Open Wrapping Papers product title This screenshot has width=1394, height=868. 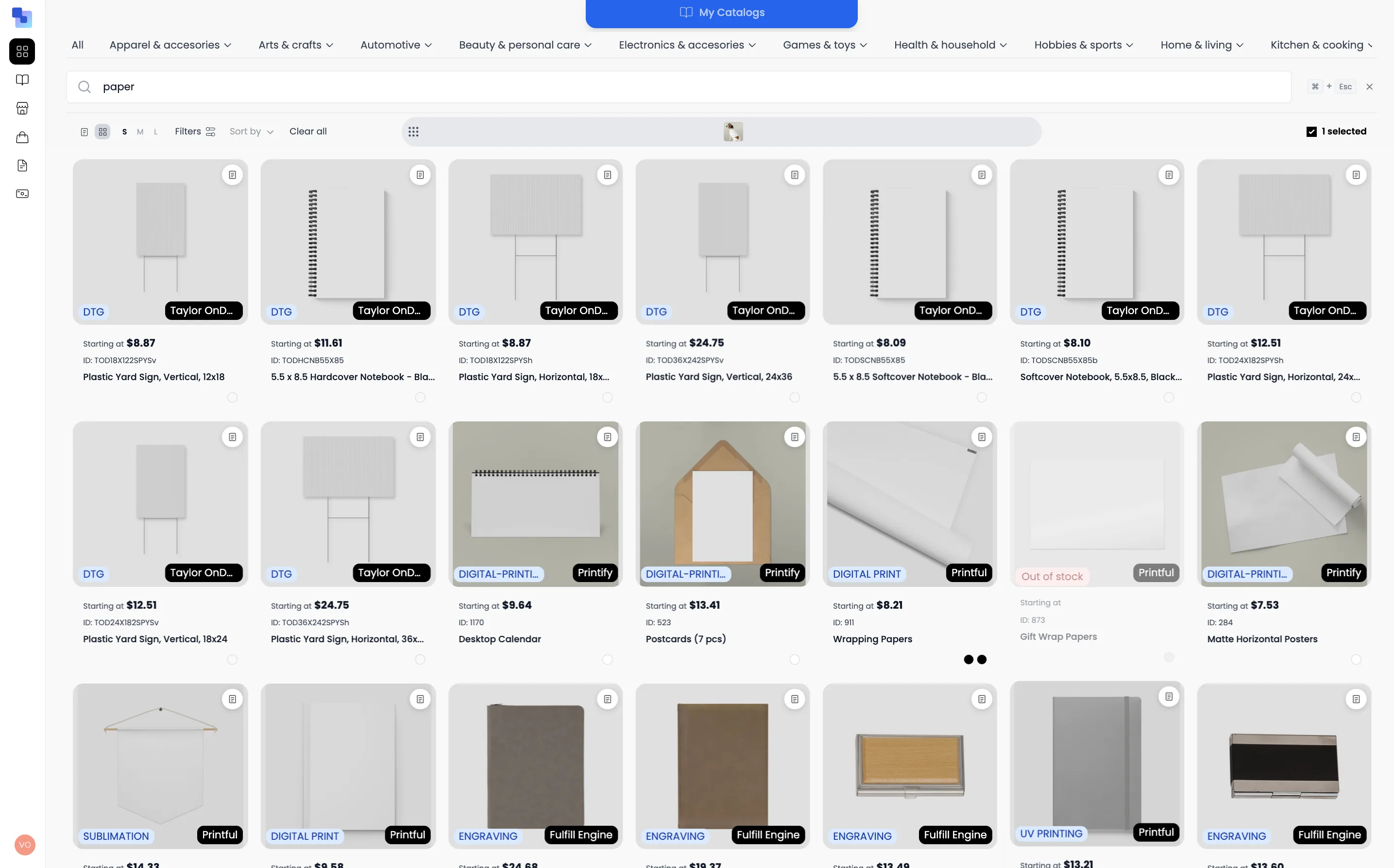pos(872,639)
